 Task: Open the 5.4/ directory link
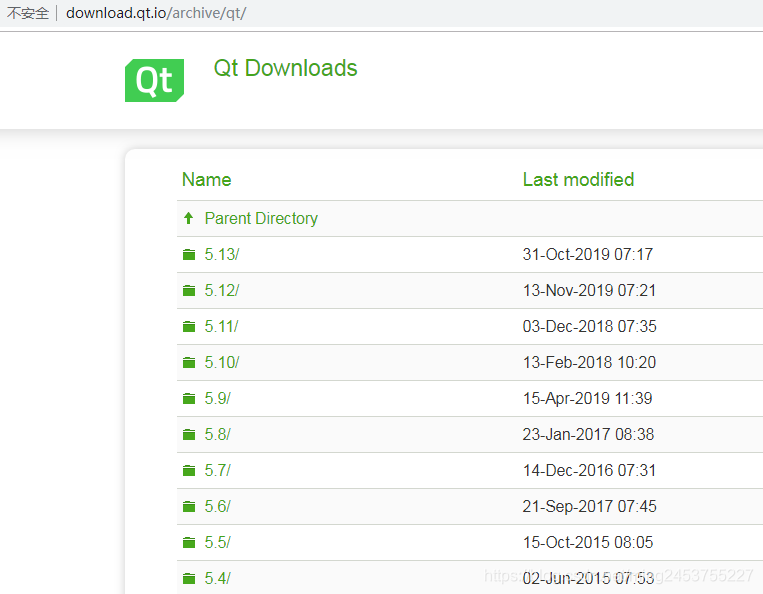click(x=218, y=578)
